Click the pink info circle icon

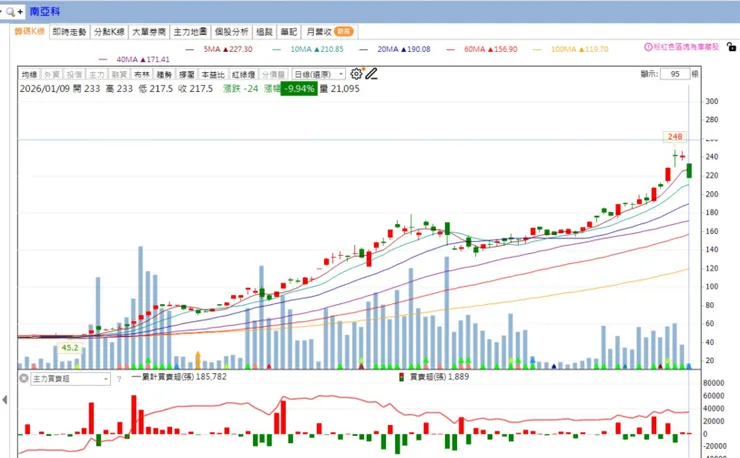coord(648,47)
